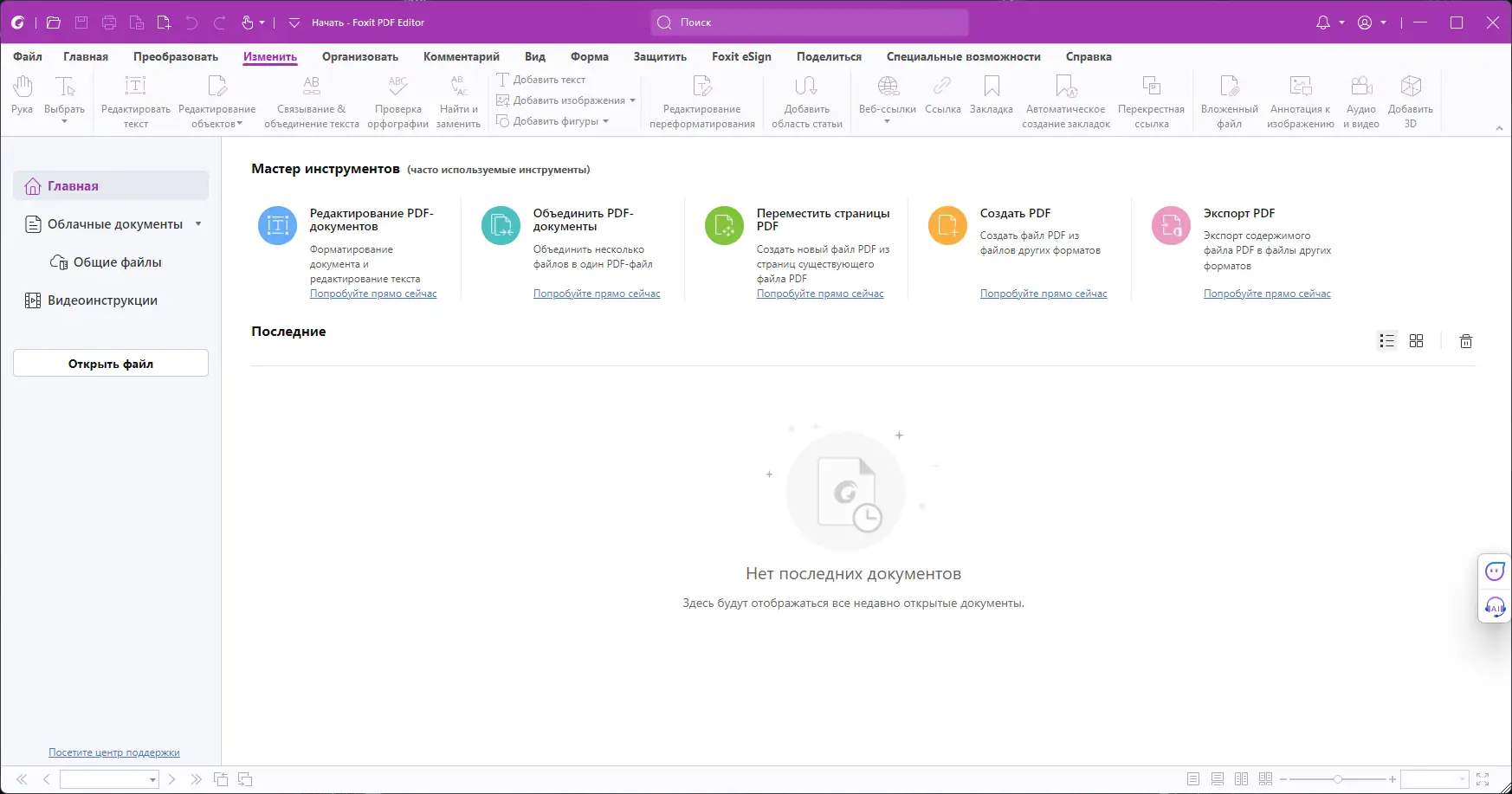Click the Поиск search field

[x=810, y=23]
